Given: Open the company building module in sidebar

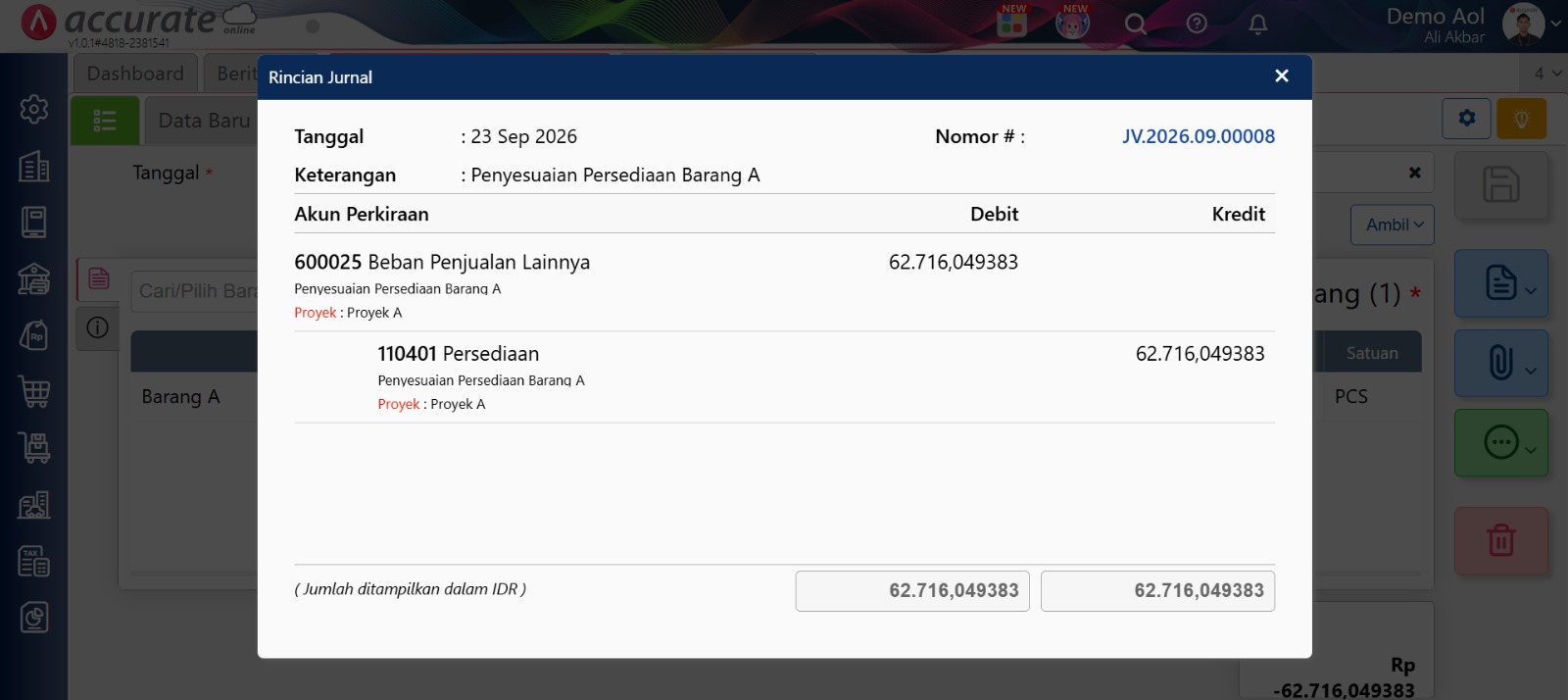Looking at the screenshot, I should [x=34, y=166].
